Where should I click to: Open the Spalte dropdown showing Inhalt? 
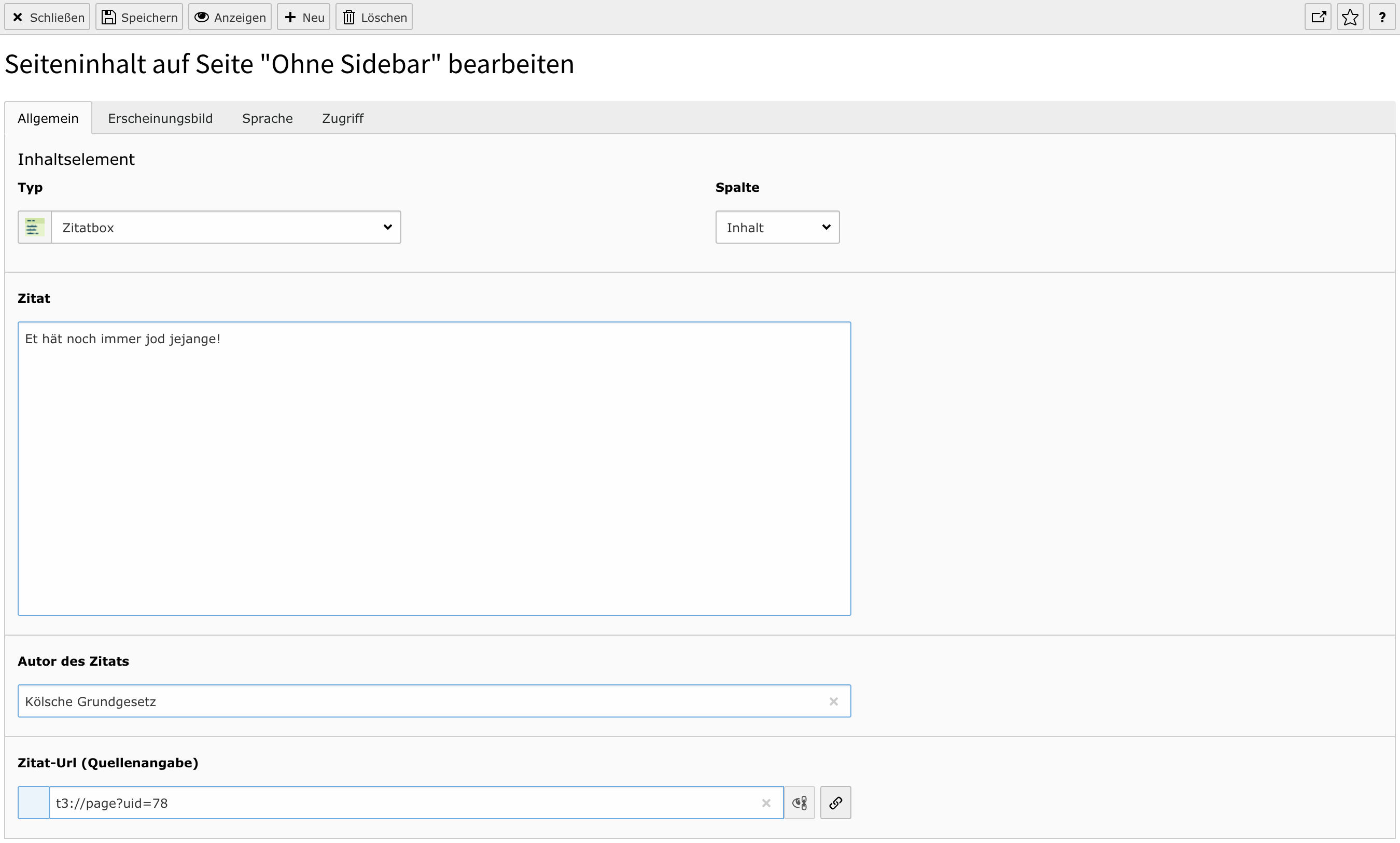pyautogui.click(x=778, y=227)
